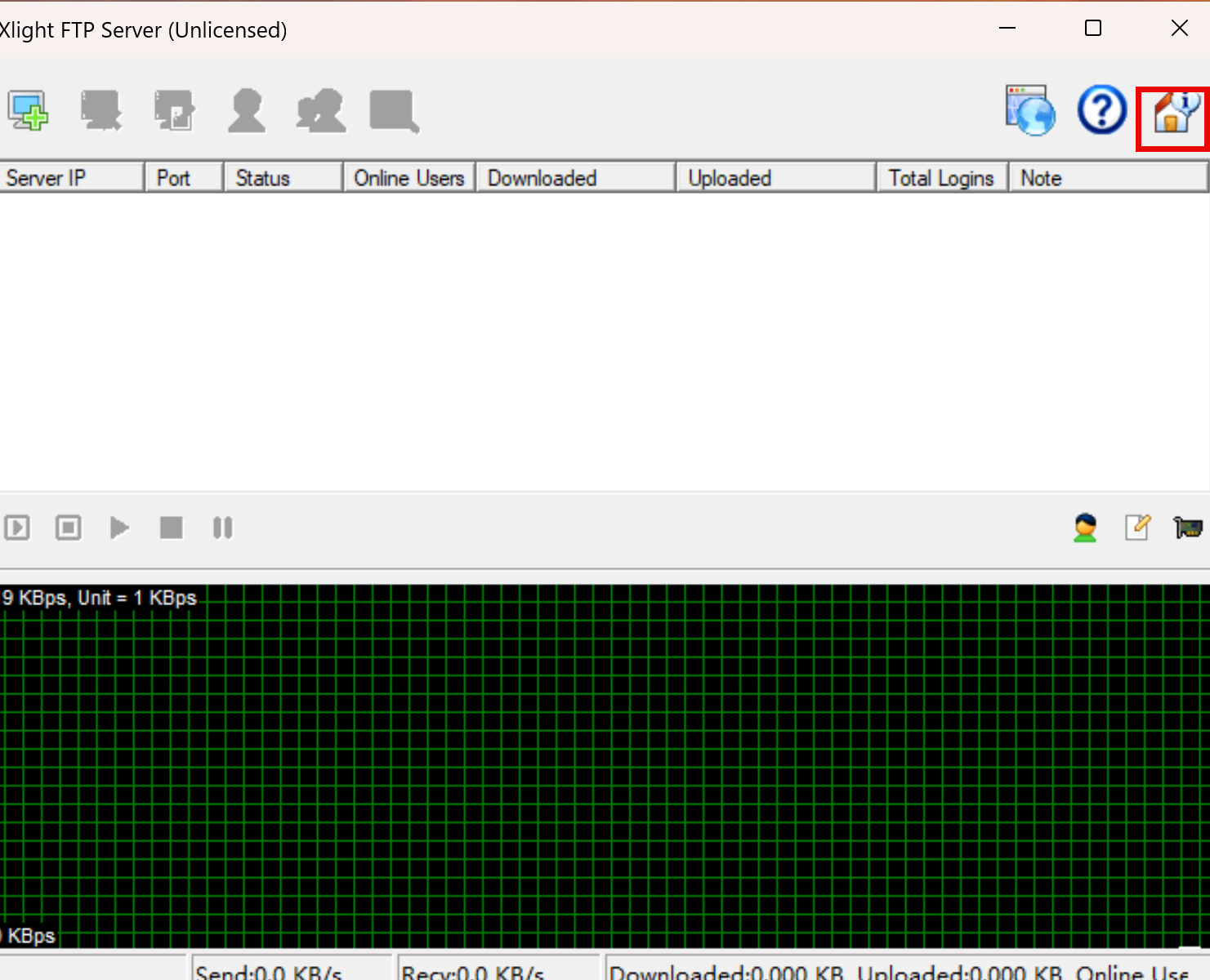Click the play (start server) button
Viewport: 1210px width, 980px height.
point(119,528)
